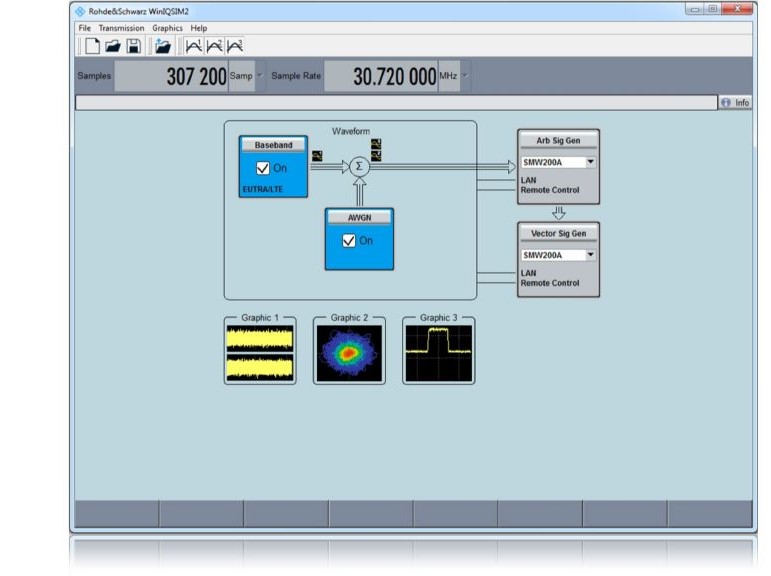Open the Help menu

point(199,28)
